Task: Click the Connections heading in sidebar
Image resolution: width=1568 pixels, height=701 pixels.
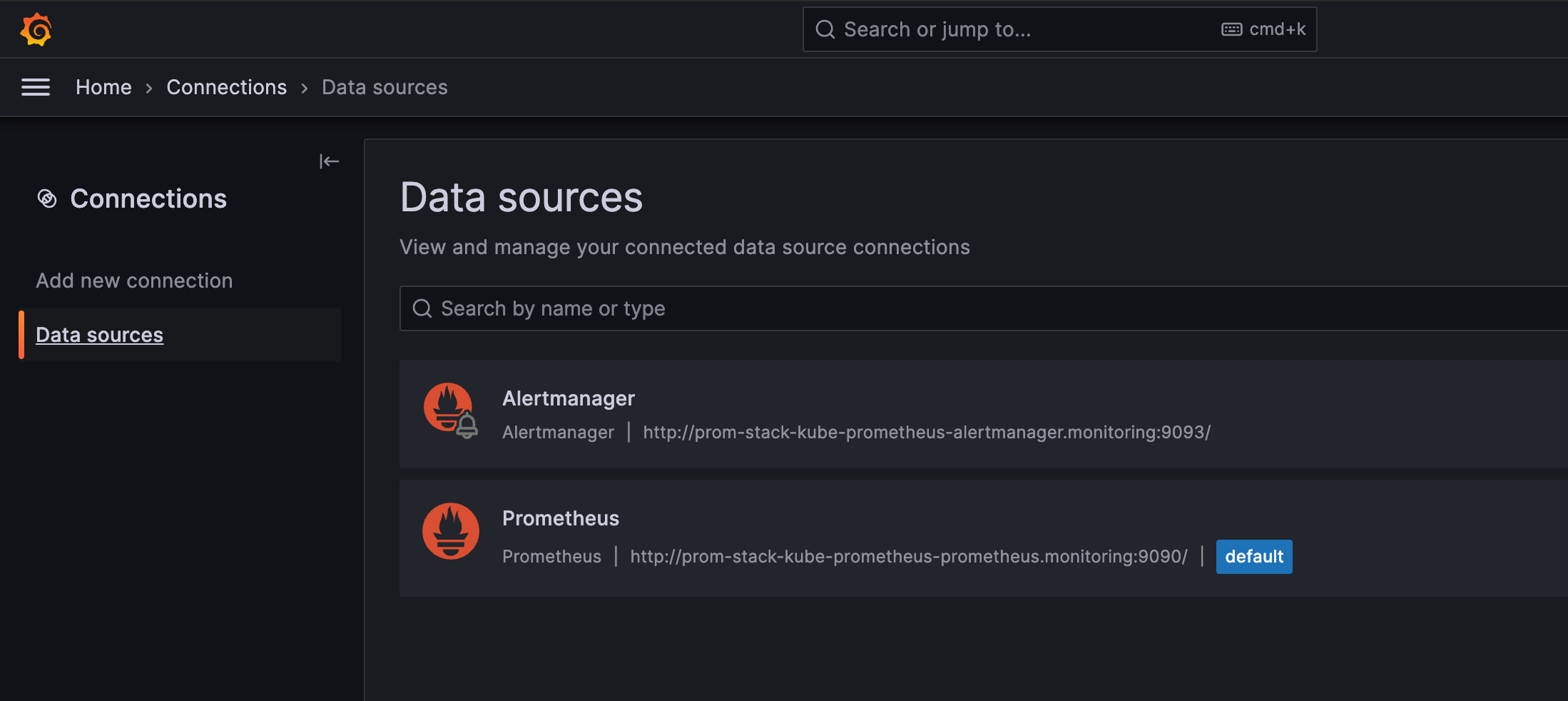Action: tap(148, 199)
